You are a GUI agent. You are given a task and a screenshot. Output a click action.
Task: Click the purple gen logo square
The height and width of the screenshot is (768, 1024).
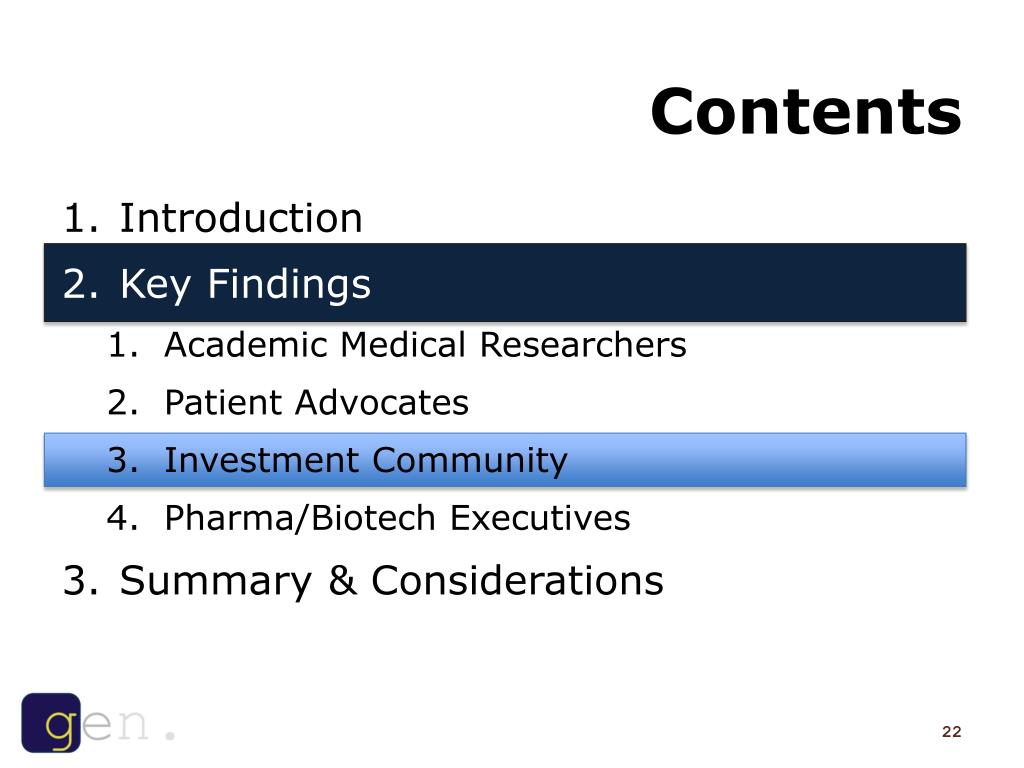[51, 723]
